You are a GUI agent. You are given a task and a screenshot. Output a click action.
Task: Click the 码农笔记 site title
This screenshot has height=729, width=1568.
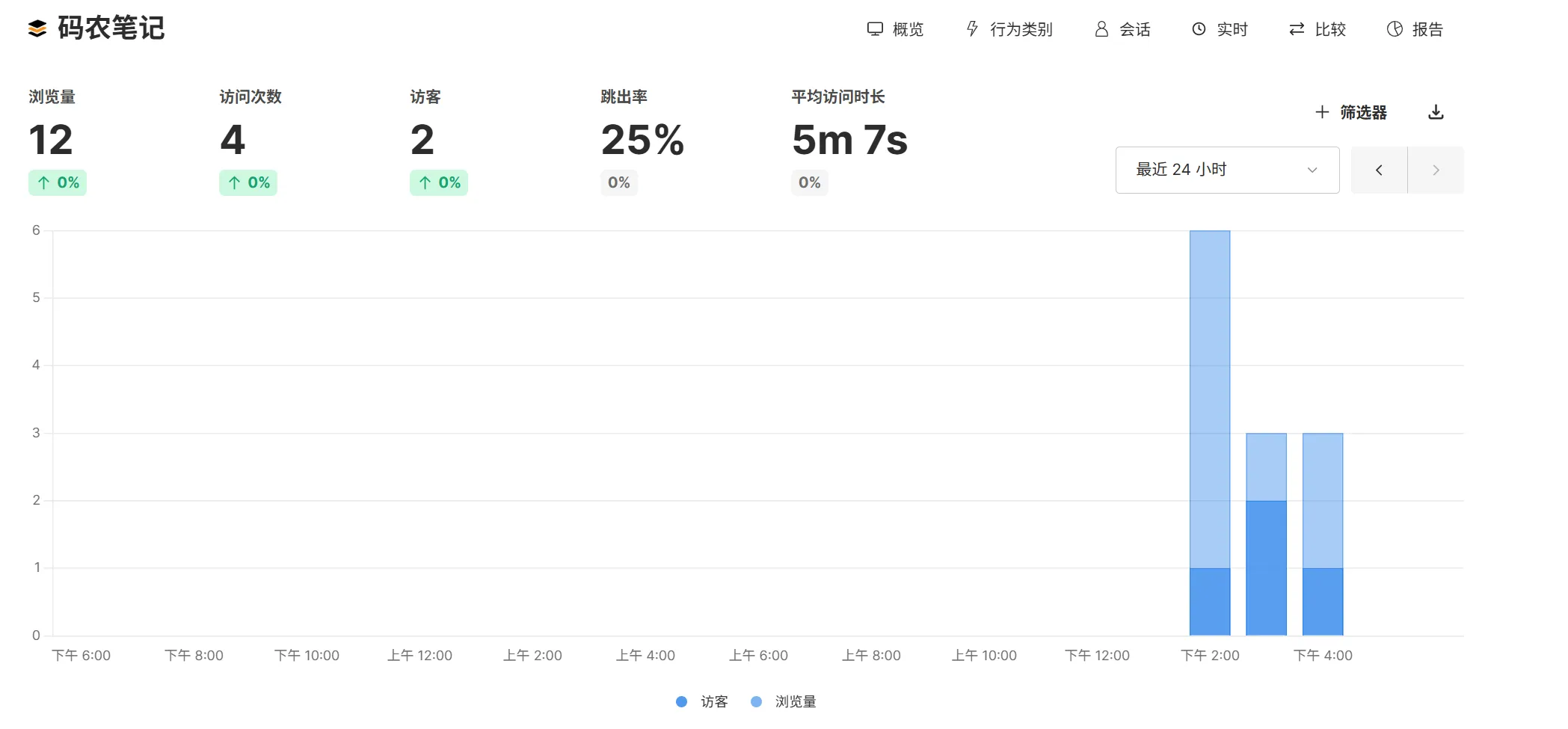[111, 28]
